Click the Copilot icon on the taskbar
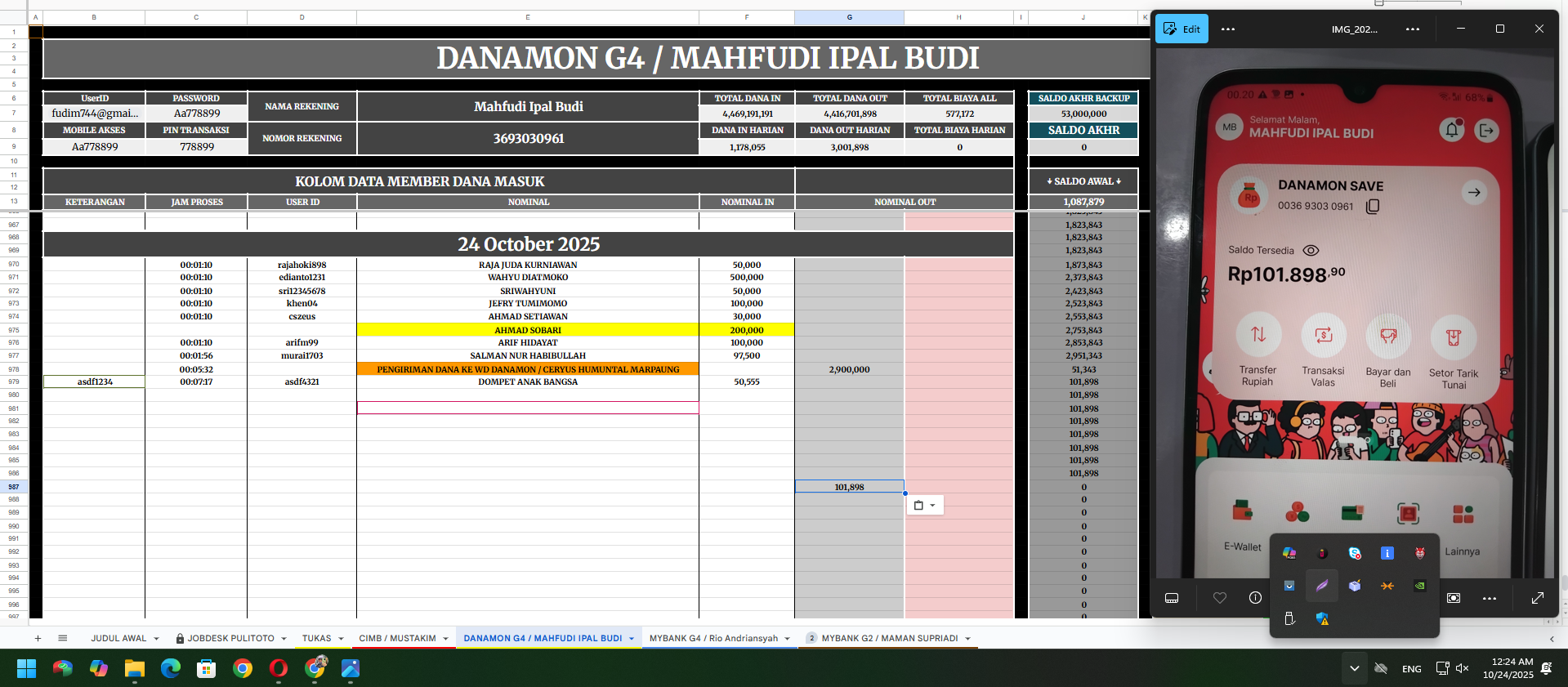This screenshot has height=687, width=1568. (99, 668)
